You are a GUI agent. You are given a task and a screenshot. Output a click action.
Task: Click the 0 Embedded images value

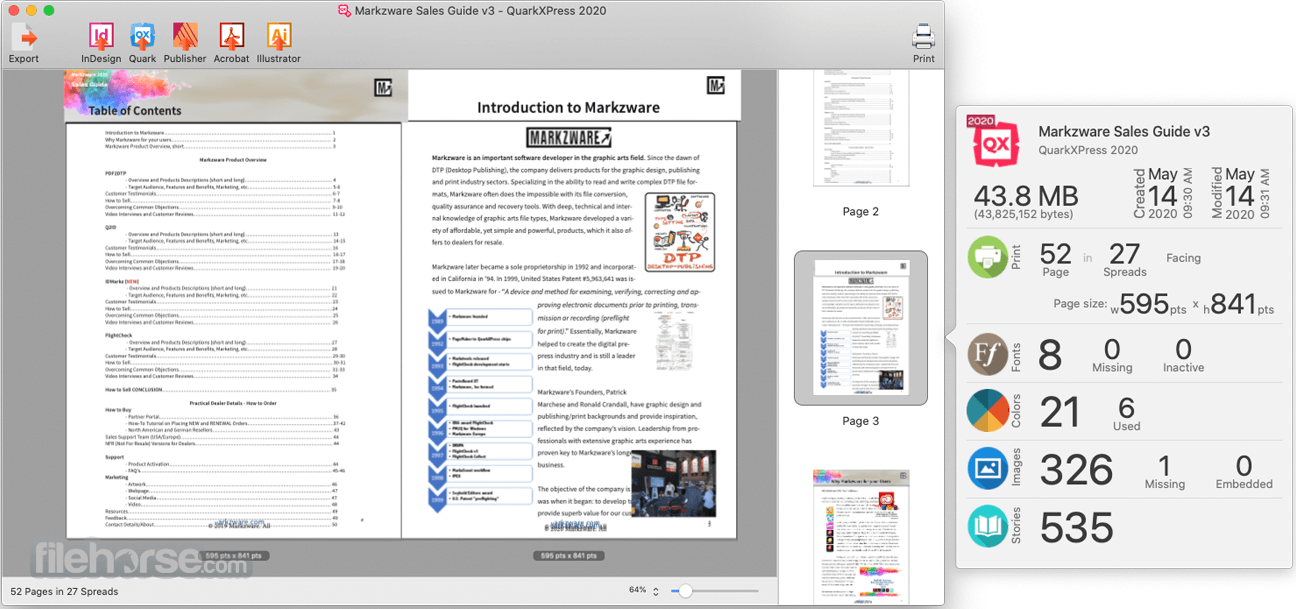1244,465
